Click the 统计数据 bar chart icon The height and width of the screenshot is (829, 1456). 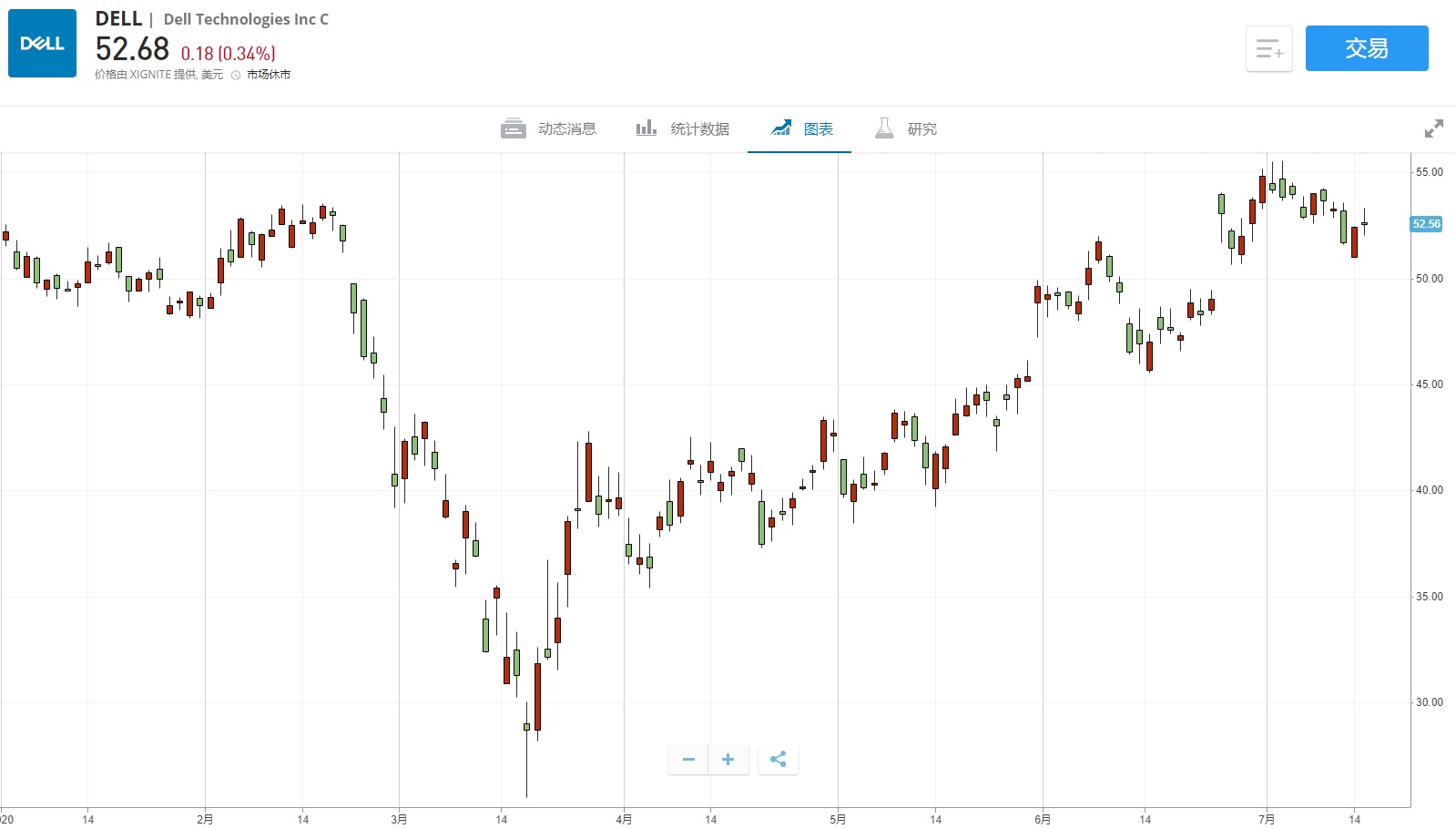click(x=646, y=128)
